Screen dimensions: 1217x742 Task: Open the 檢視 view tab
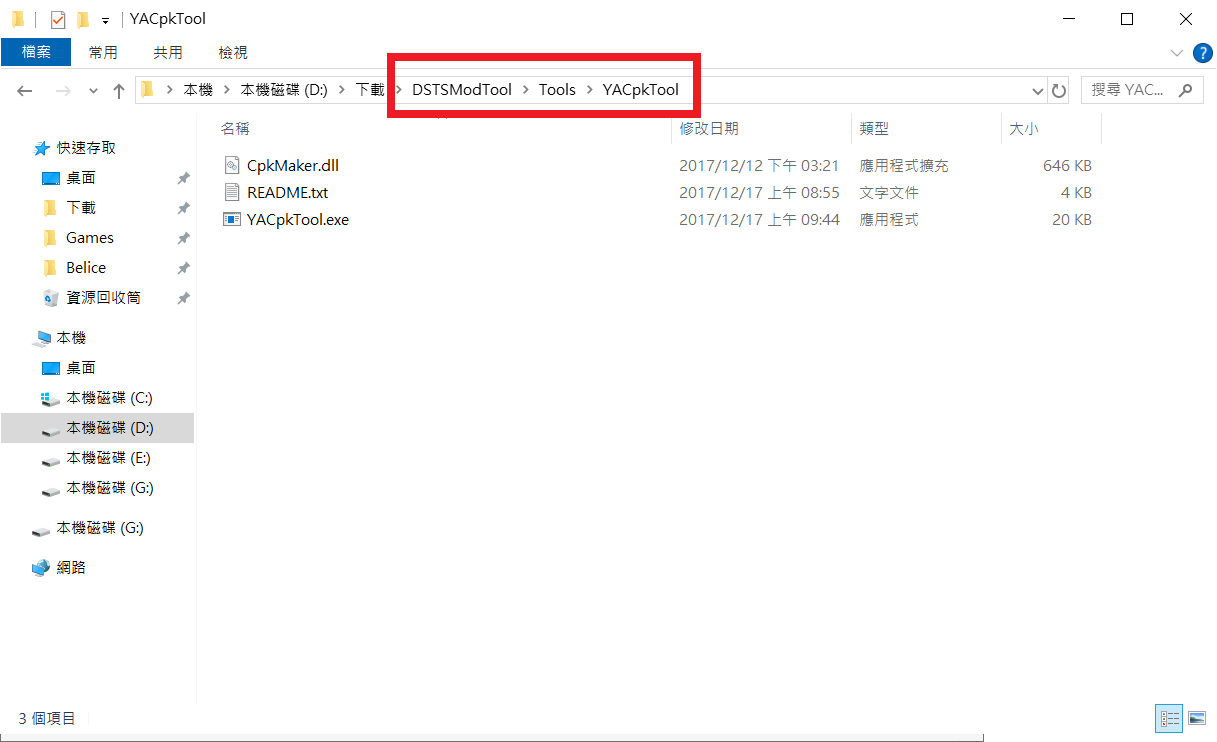pyautogui.click(x=232, y=52)
